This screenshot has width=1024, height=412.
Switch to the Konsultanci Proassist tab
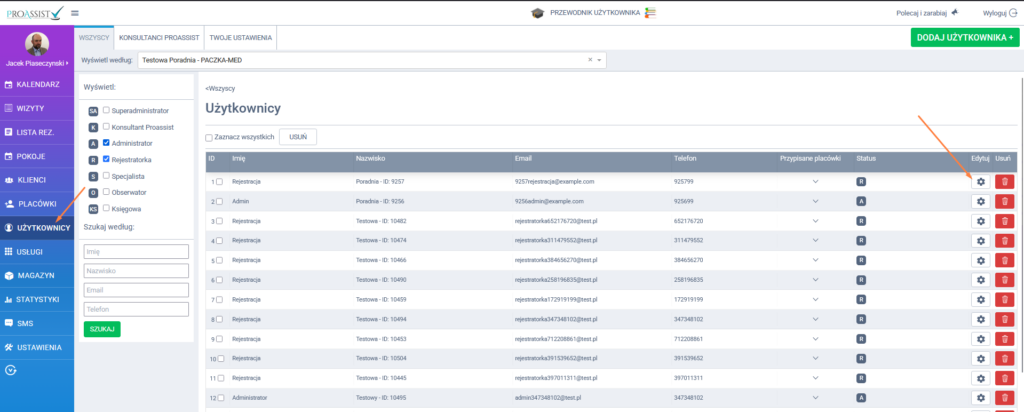[157, 37]
